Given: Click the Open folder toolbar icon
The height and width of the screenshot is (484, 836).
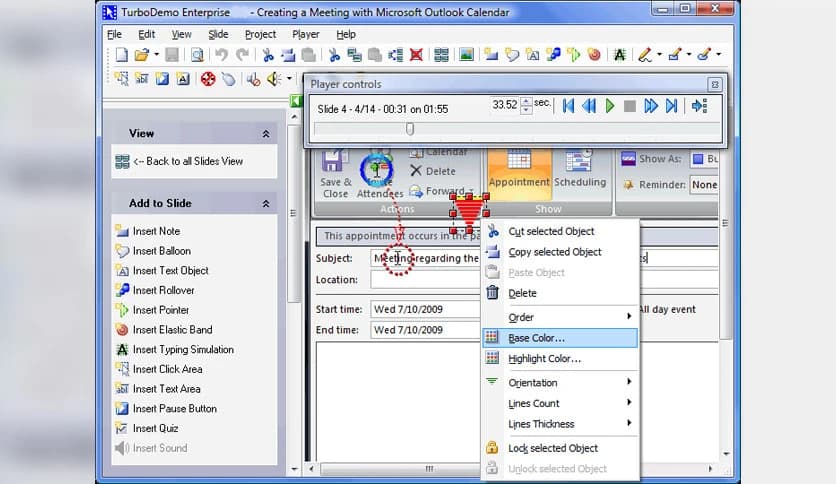Looking at the screenshot, I should (141, 55).
